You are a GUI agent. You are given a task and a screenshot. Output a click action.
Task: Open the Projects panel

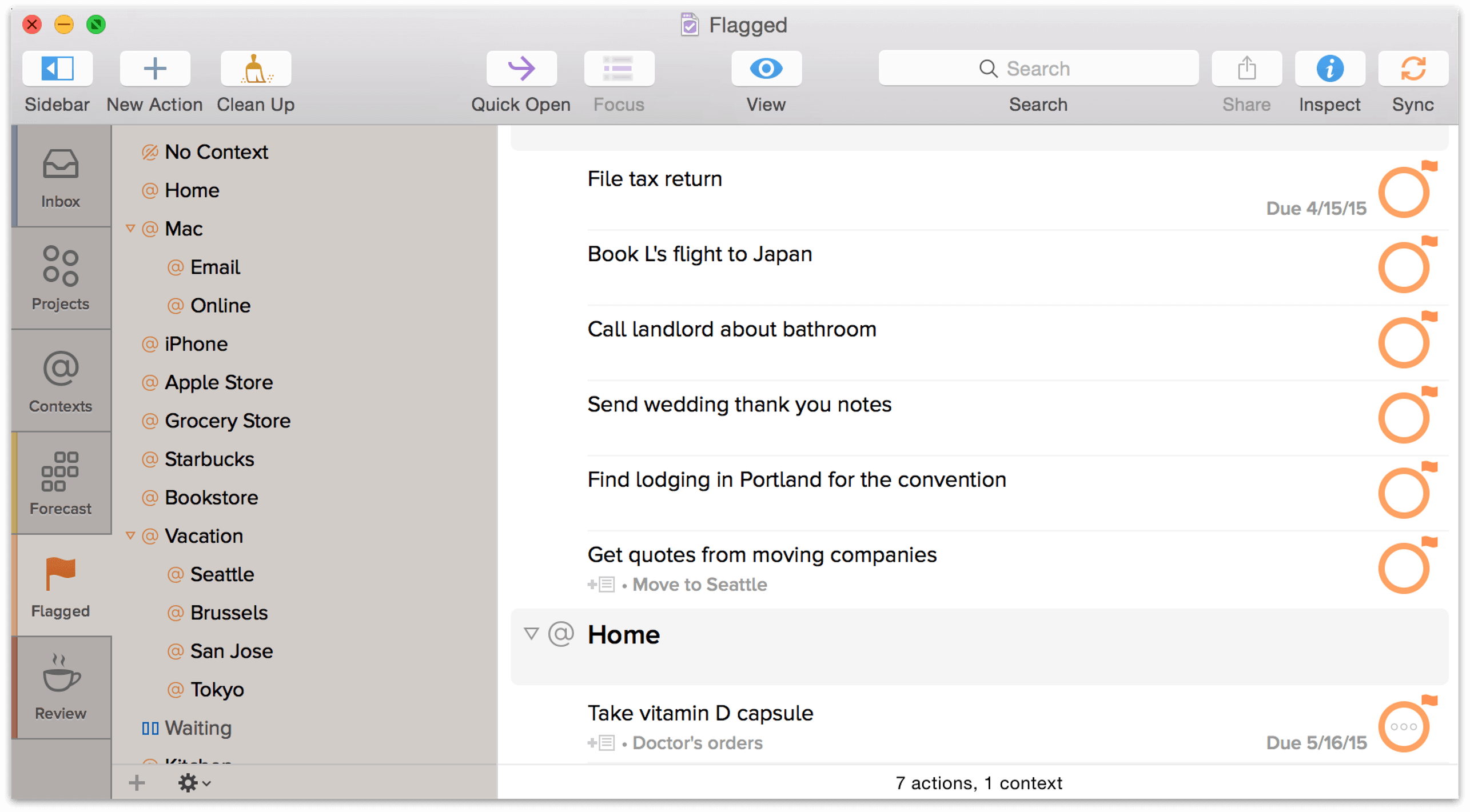click(x=60, y=280)
